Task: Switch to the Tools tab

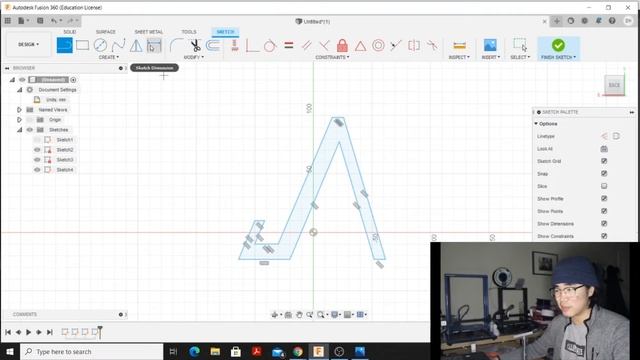Action: tap(189, 32)
